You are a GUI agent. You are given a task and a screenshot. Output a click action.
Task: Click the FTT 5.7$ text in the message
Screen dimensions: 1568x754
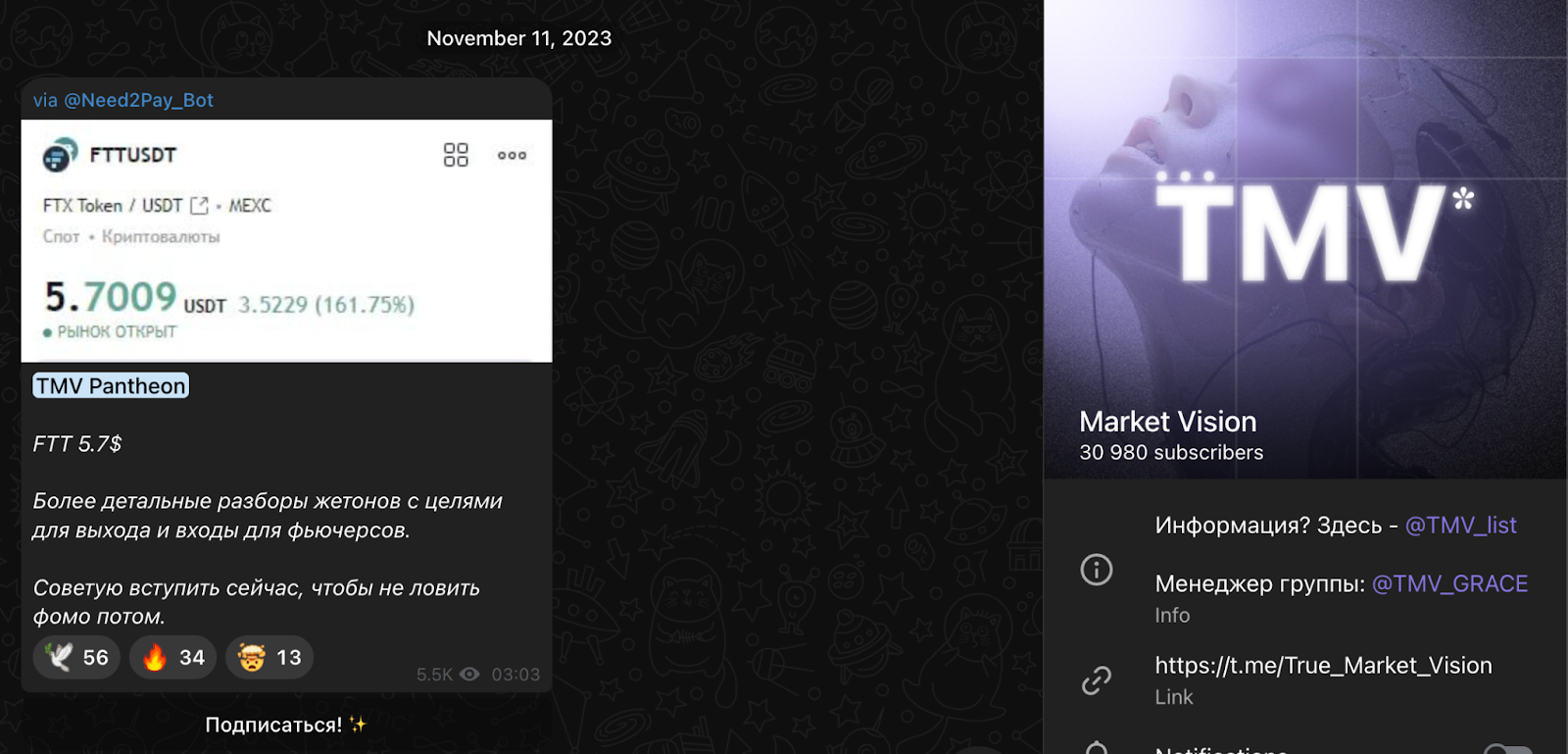(x=77, y=444)
